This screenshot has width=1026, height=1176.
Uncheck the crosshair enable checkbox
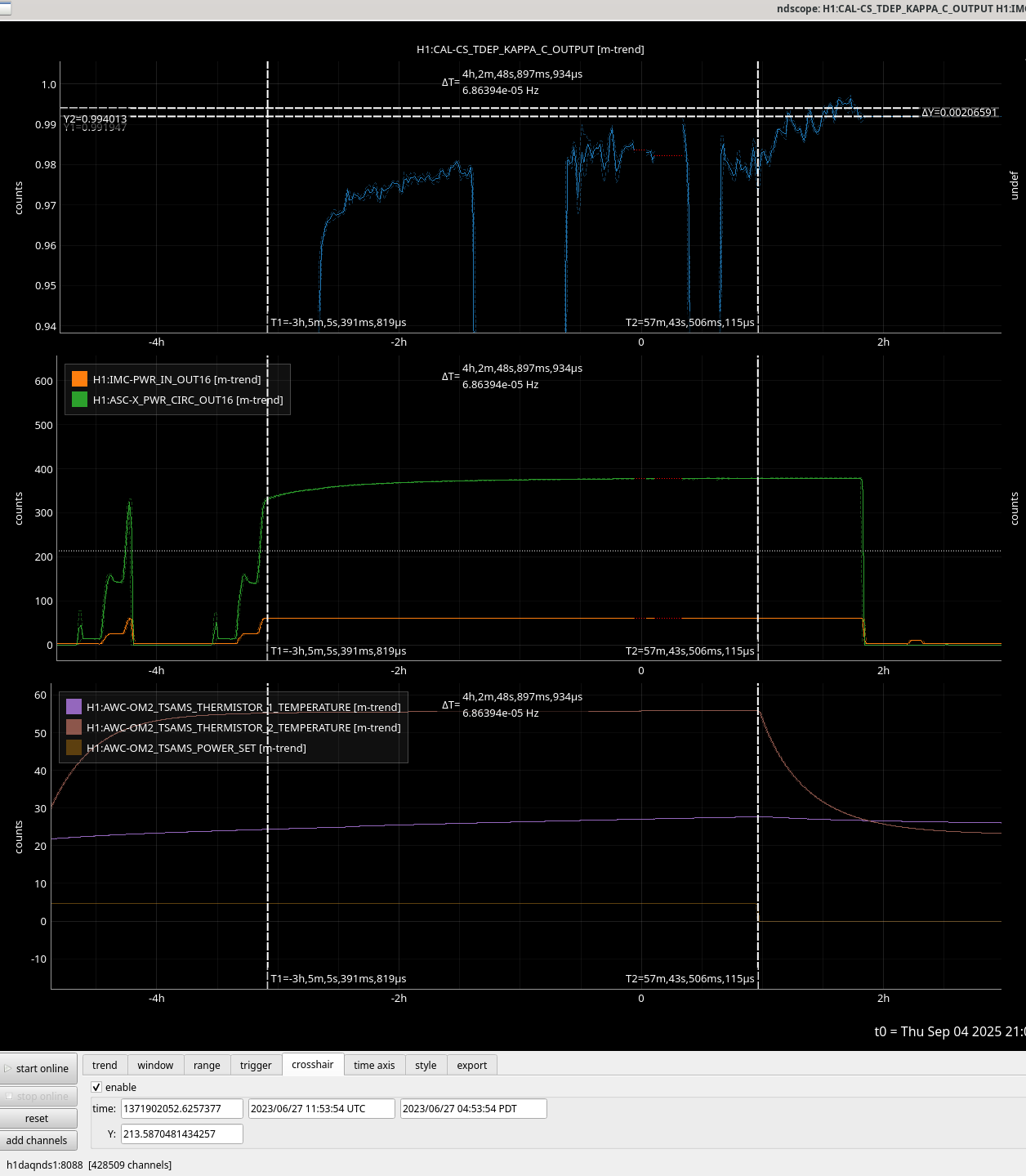(96, 1087)
